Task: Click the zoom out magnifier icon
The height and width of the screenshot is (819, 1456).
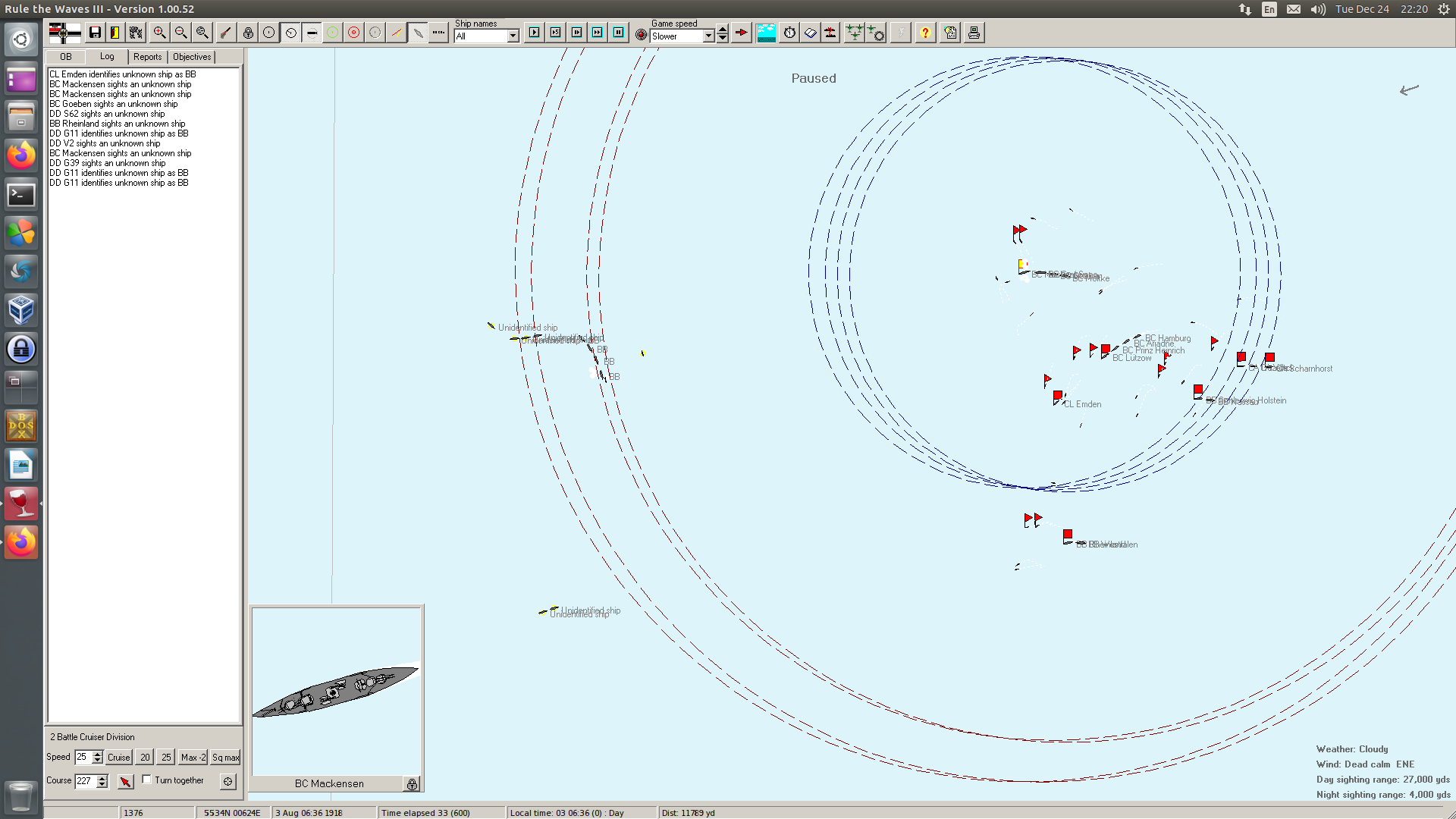Action: [x=180, y=33]
